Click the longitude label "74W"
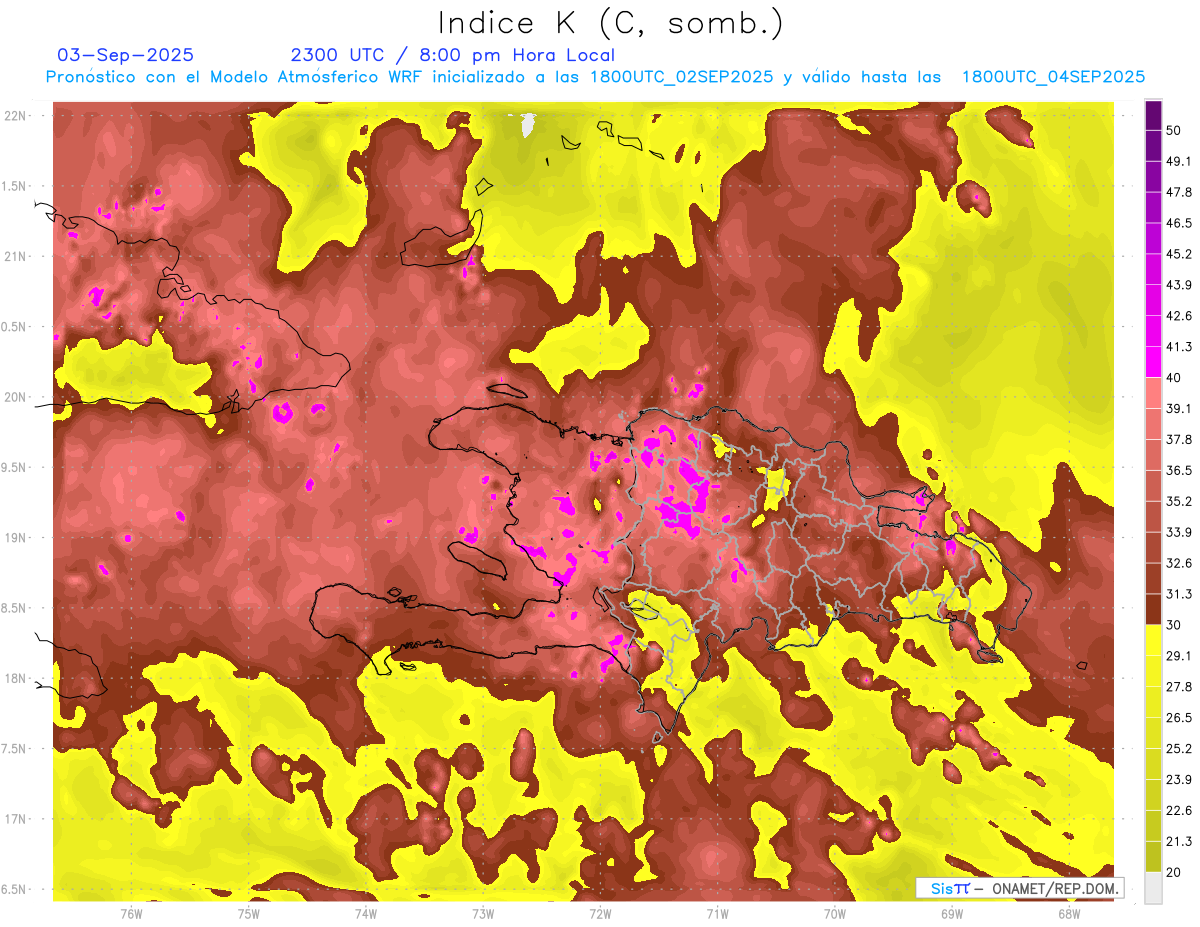This screenshot has height=927, width=1200. tap(365, 913)
